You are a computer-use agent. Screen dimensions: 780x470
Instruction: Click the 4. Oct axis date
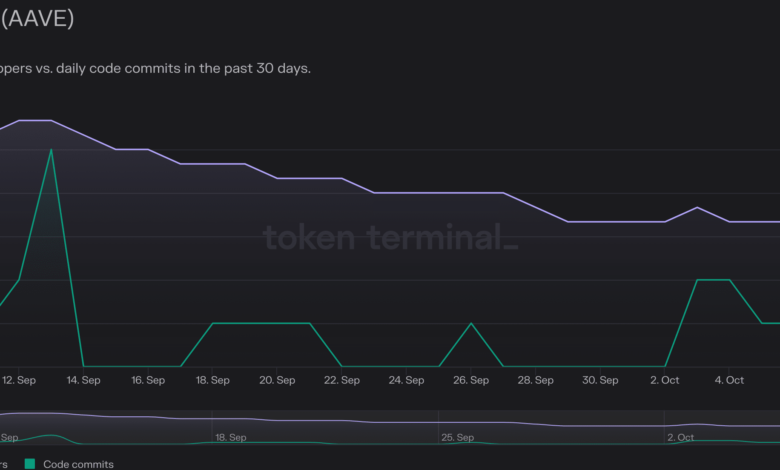click(x=729, y=380)
